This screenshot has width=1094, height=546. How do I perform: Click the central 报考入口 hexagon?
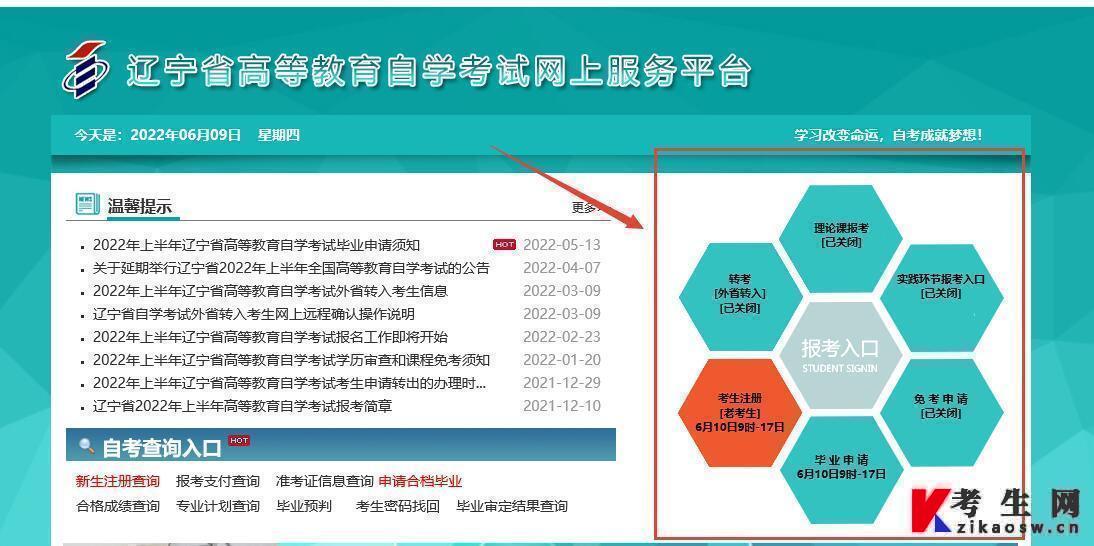pos(840,355)
